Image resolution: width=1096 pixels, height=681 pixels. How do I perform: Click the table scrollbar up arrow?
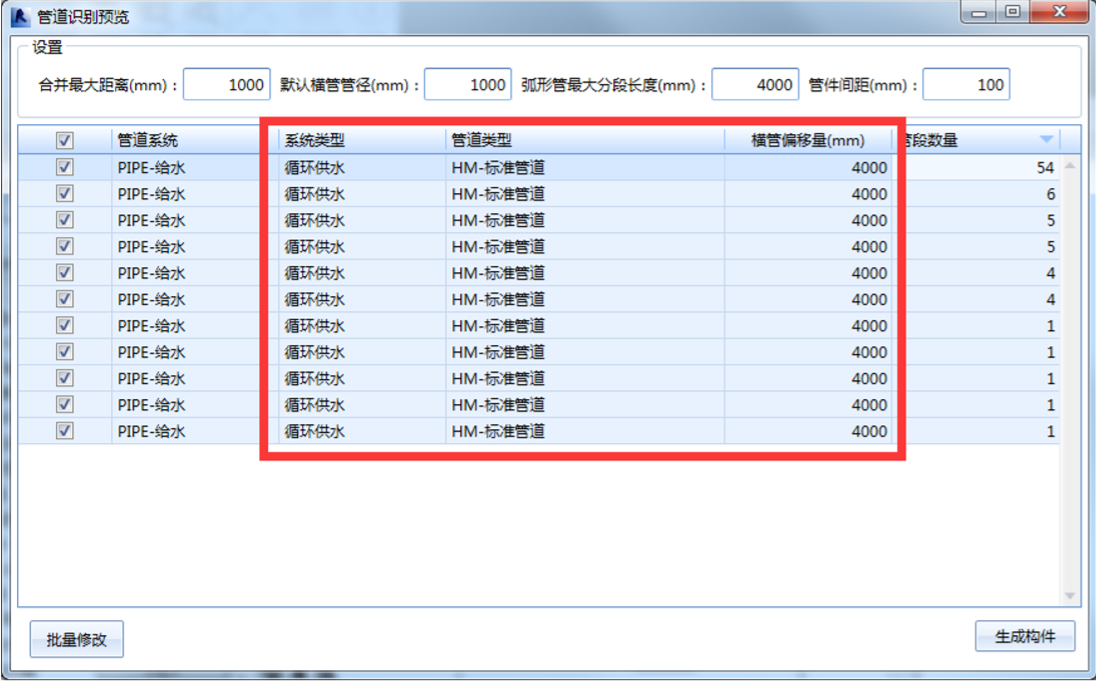pos(1070,166)
